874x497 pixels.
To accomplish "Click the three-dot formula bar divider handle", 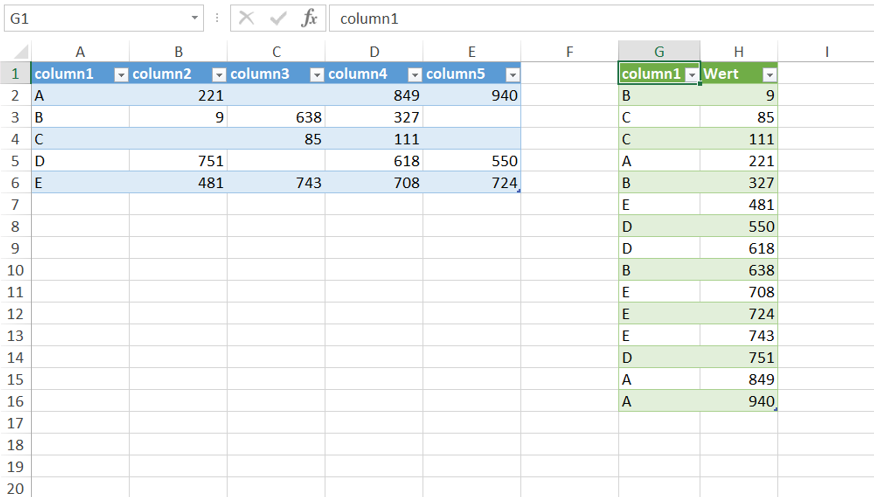I will point(217,18).
